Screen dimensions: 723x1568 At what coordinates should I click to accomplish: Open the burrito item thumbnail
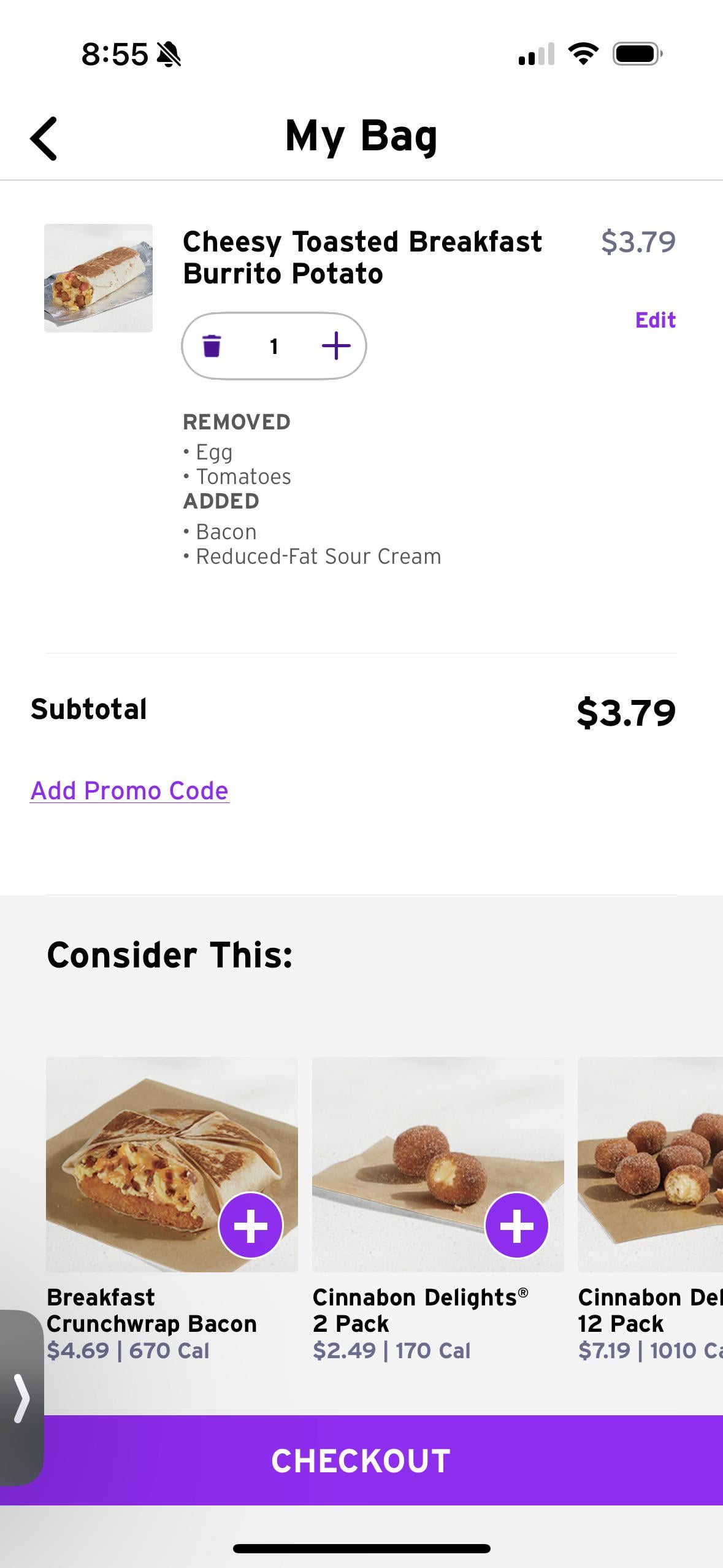pyautogui.click(x=98, y=278)
